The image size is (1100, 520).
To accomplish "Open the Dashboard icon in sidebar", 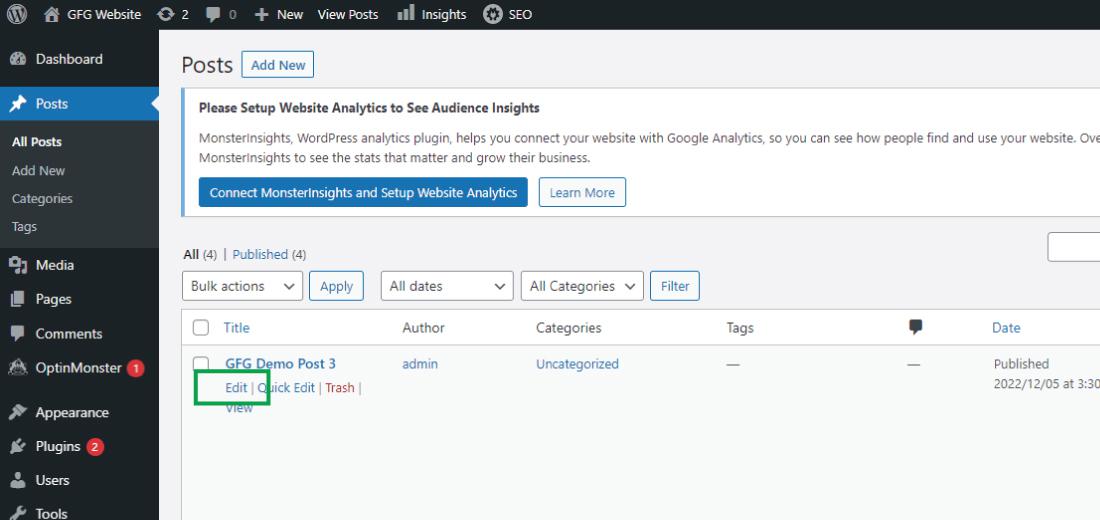I will (x=17, y=59).
